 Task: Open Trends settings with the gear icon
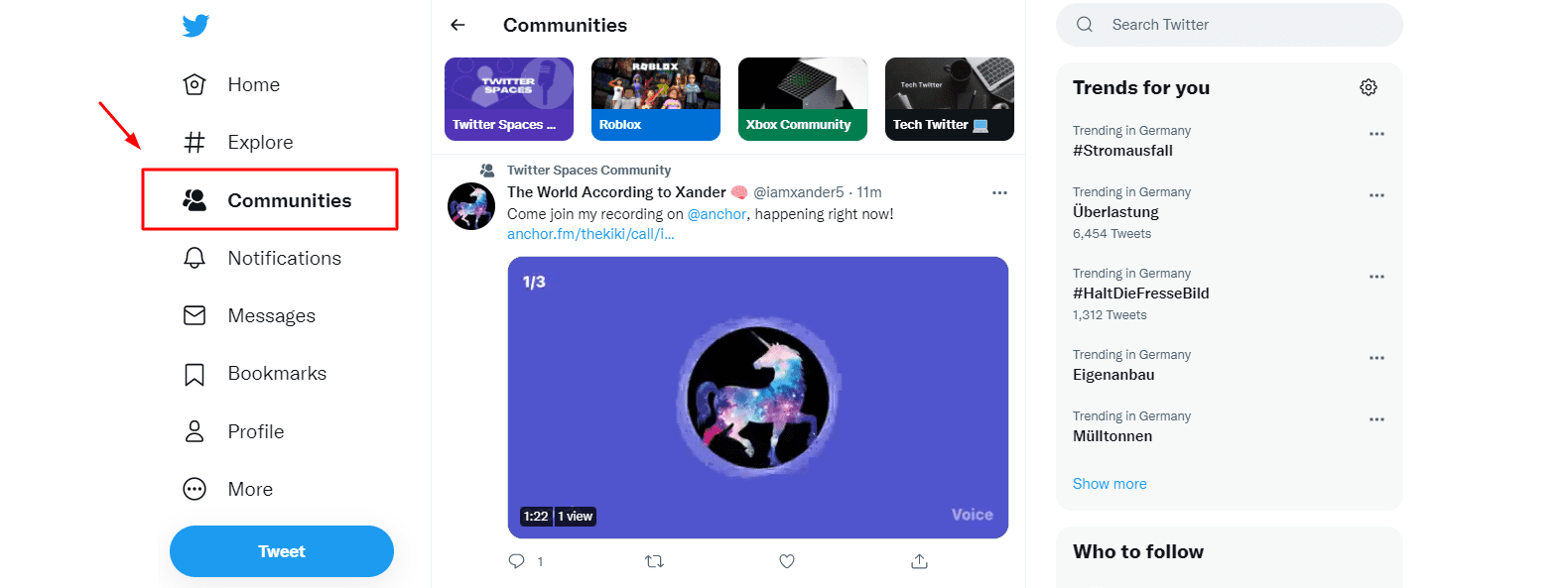tap(1369, 87)
